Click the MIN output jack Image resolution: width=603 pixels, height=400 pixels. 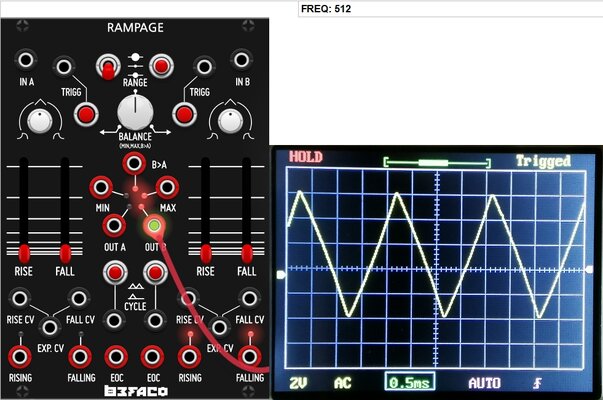click(x=101, y=188)
